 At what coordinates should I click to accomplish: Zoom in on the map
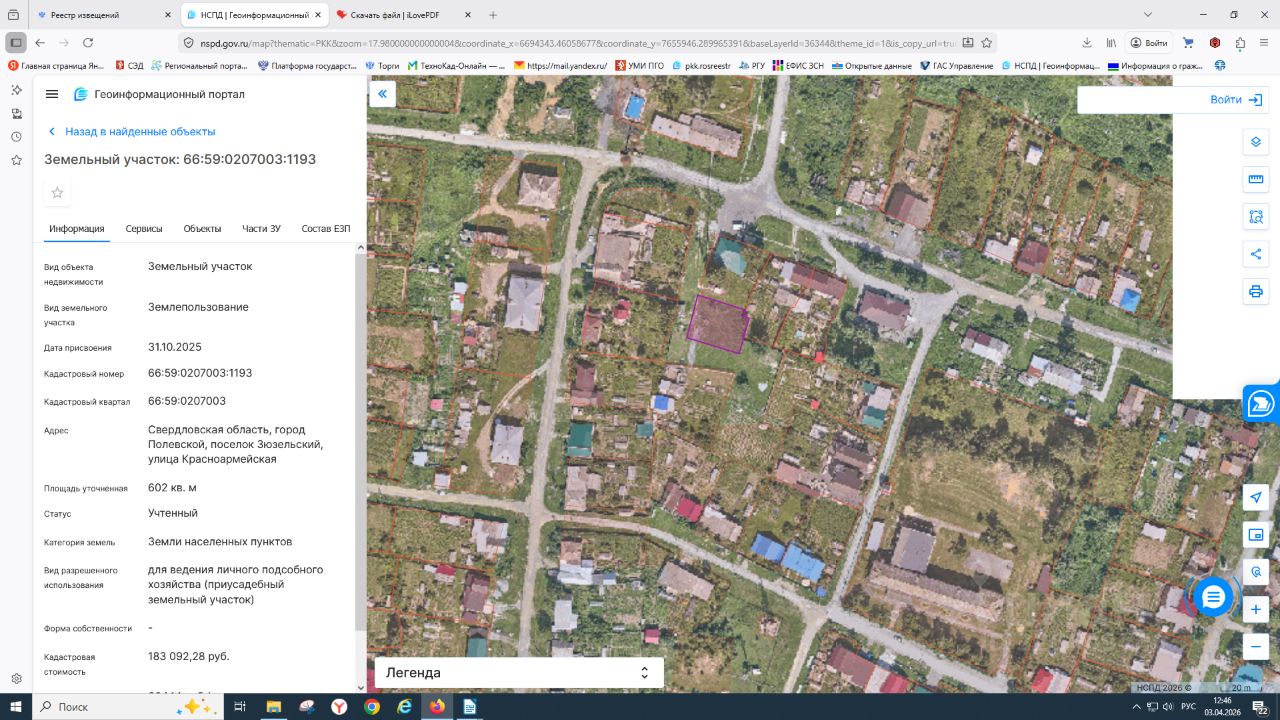1256,609
